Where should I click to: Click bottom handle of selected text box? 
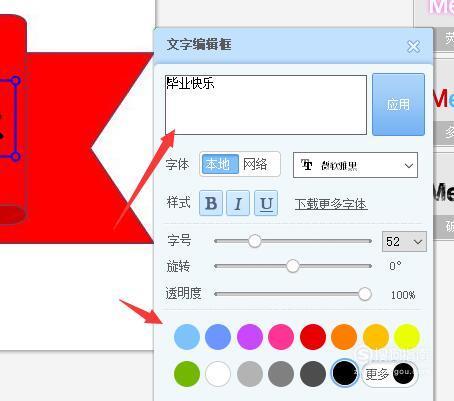[x=15, y=156]
